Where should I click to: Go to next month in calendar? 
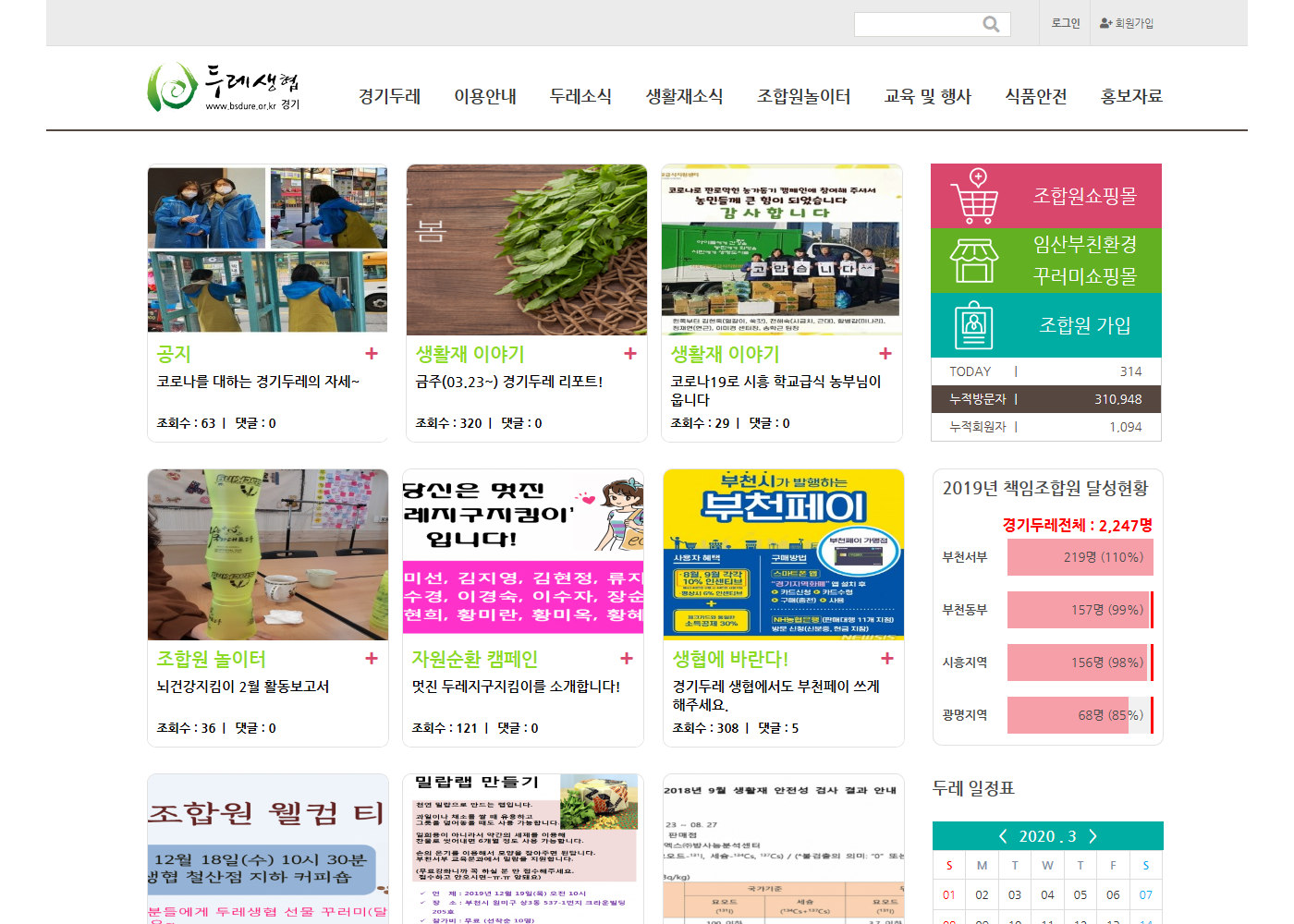pos(1093,836)
